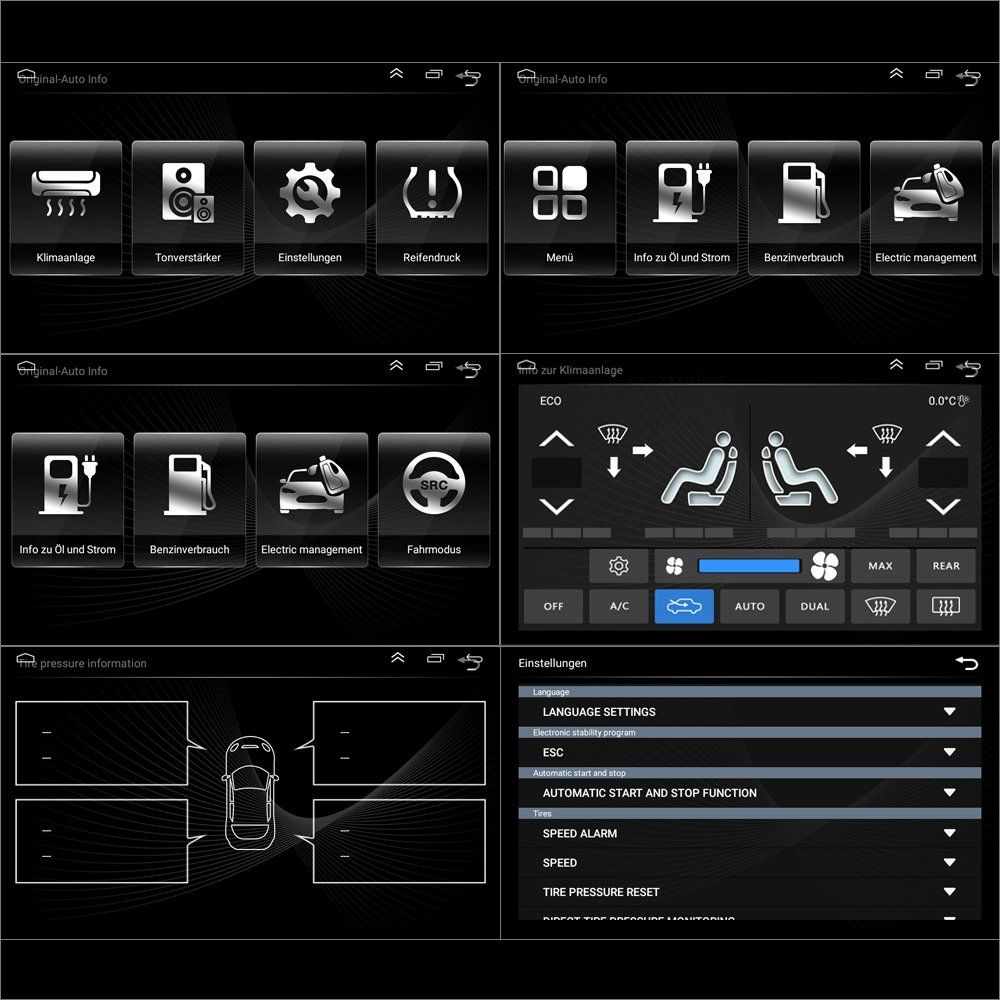The height and width of the screenshot is (1000, 1000).
Task: Raise left-side temperature with up arrow
Action: (x=557, y=439)
